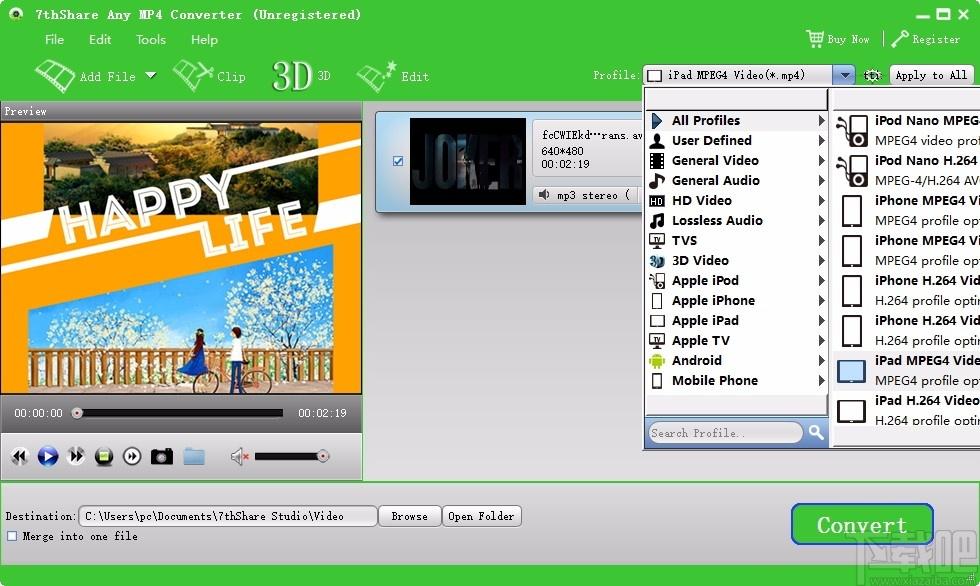This screenshot has width=980, height=586.
Task: Expand General Video category
Action: pos(736,161)
